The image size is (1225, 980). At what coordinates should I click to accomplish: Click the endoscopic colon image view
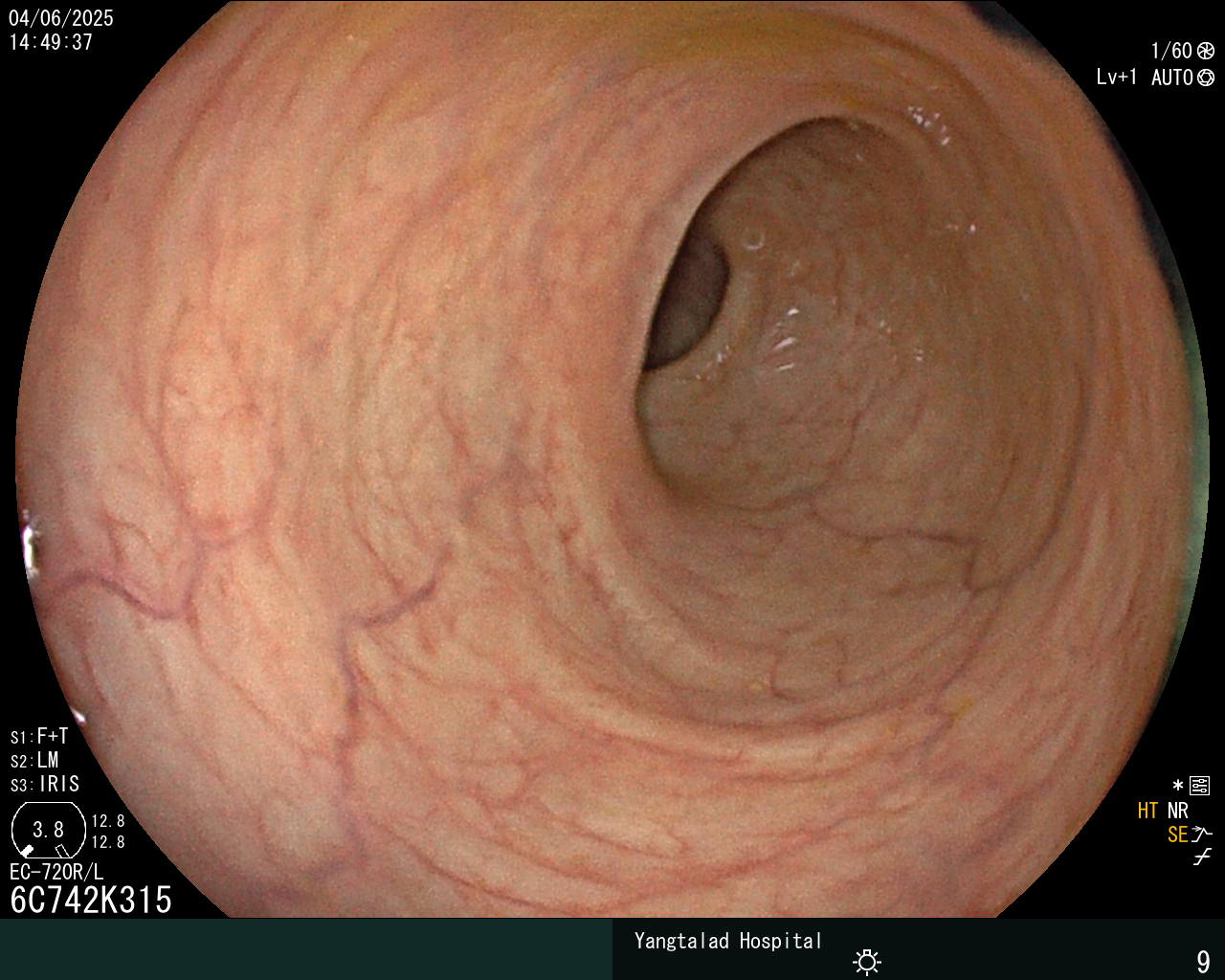point(612,459)
